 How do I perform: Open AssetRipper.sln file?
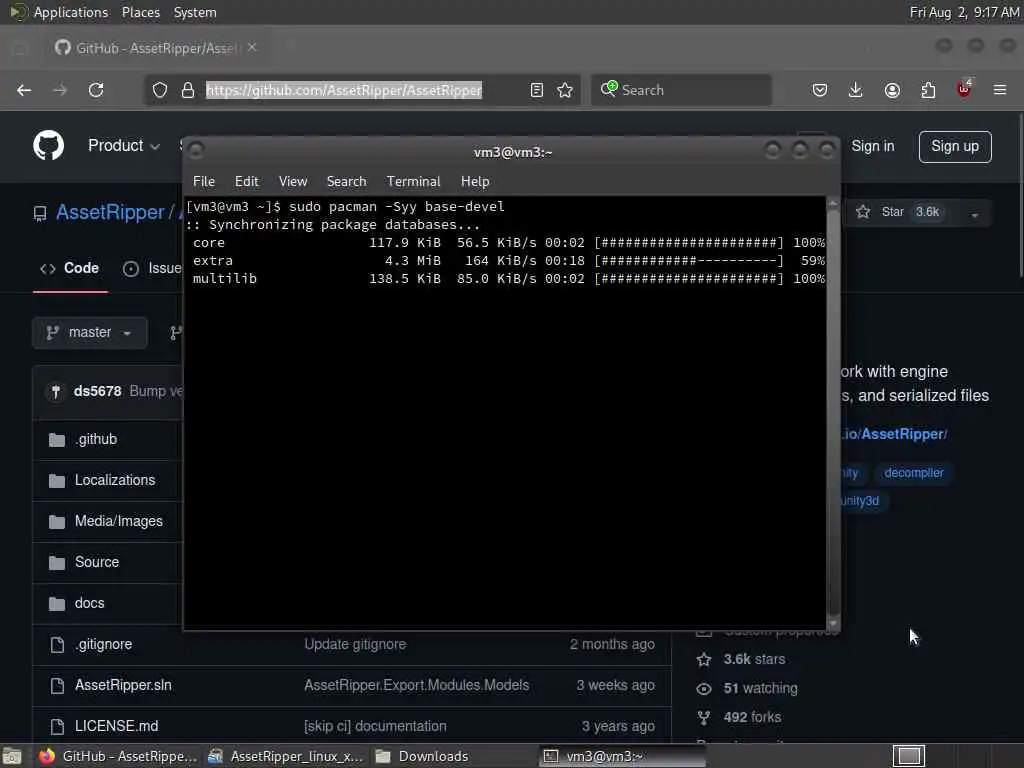pos(123,685)
